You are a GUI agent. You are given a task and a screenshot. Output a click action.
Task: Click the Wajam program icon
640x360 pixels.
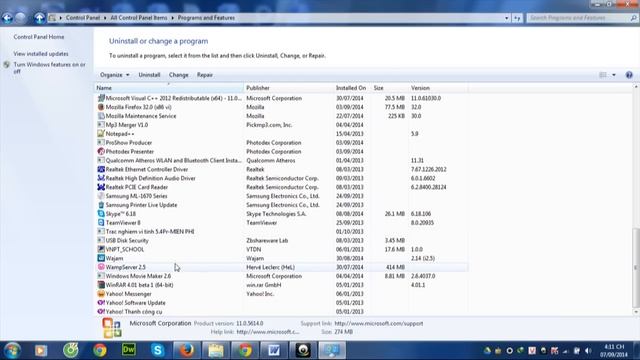(101, 258)
